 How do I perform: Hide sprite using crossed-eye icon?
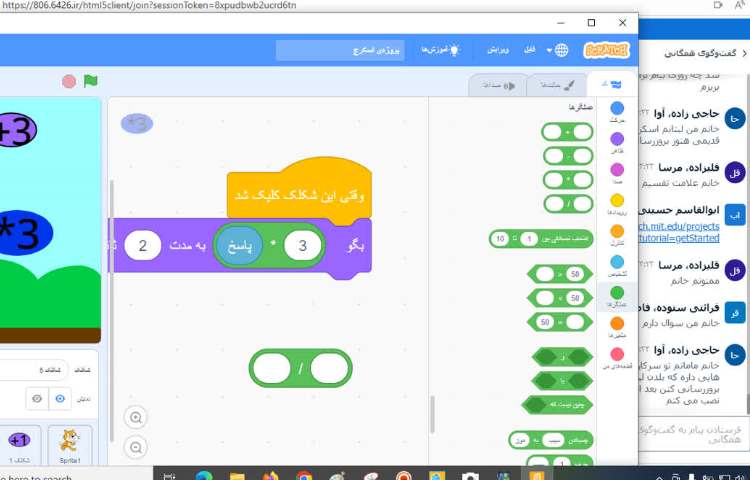coord(35,398)
